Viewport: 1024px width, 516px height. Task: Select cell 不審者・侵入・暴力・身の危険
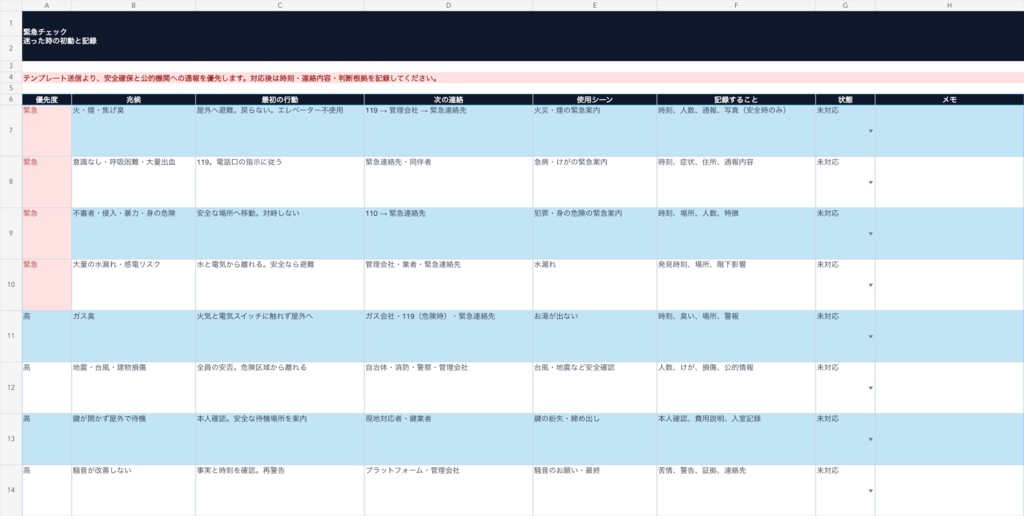133,234
